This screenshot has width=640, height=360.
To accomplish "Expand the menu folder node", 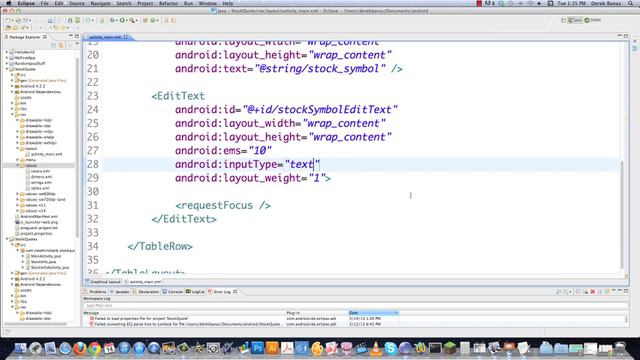I will [18, 160].
